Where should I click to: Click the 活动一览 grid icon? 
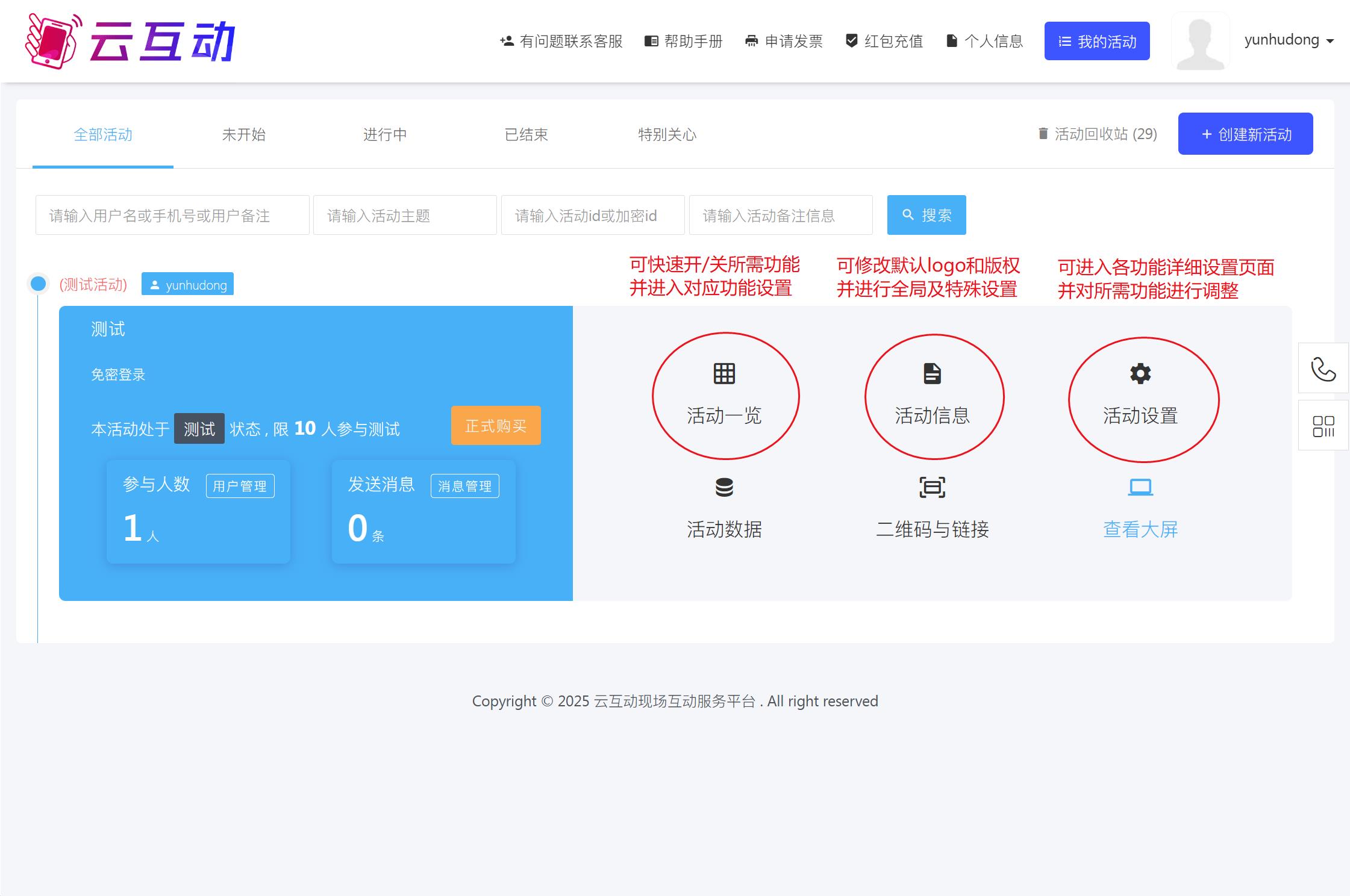pyautogui.click(x=724, y=374)
